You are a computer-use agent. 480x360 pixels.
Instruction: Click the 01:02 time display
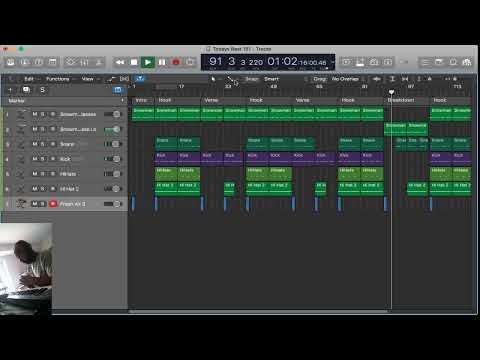tap(282, 61)
